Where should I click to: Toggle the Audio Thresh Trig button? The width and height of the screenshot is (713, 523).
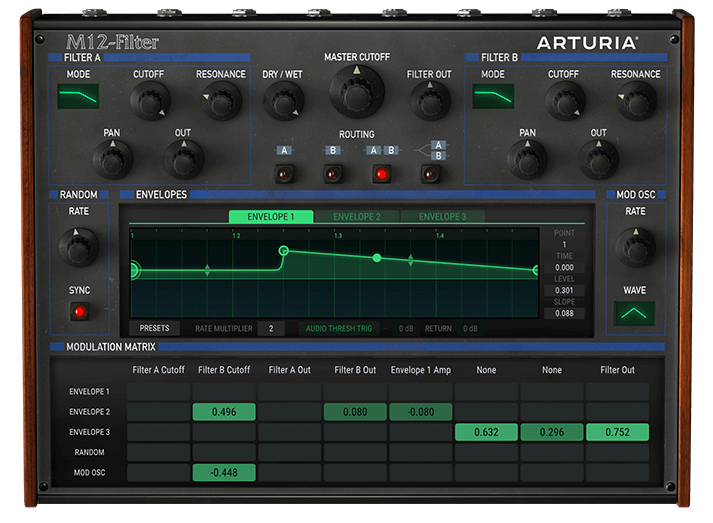(339, 328)
